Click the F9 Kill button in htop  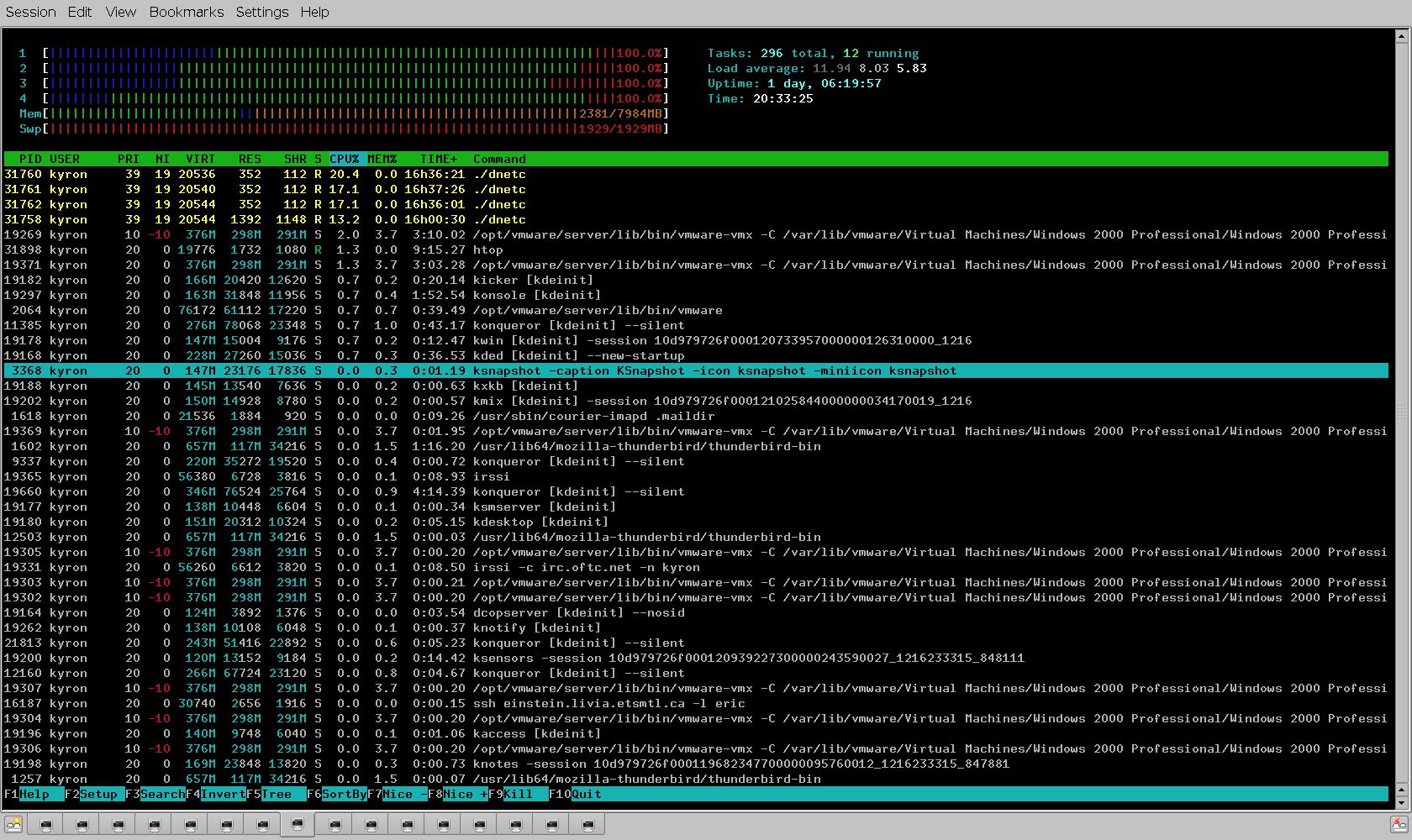point(518,794)
